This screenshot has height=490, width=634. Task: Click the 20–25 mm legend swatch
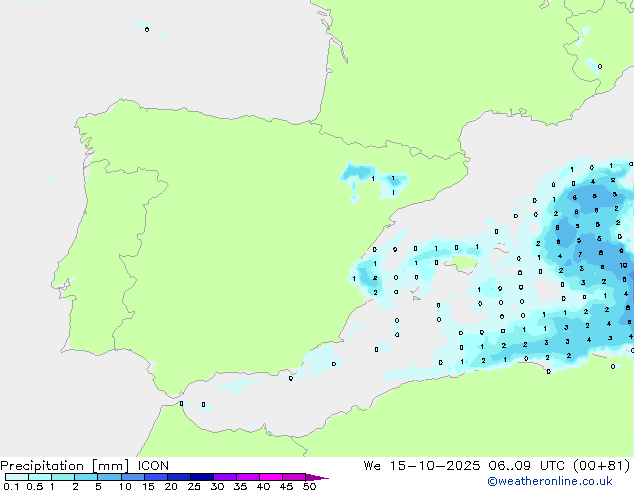(x=179, y=477)
